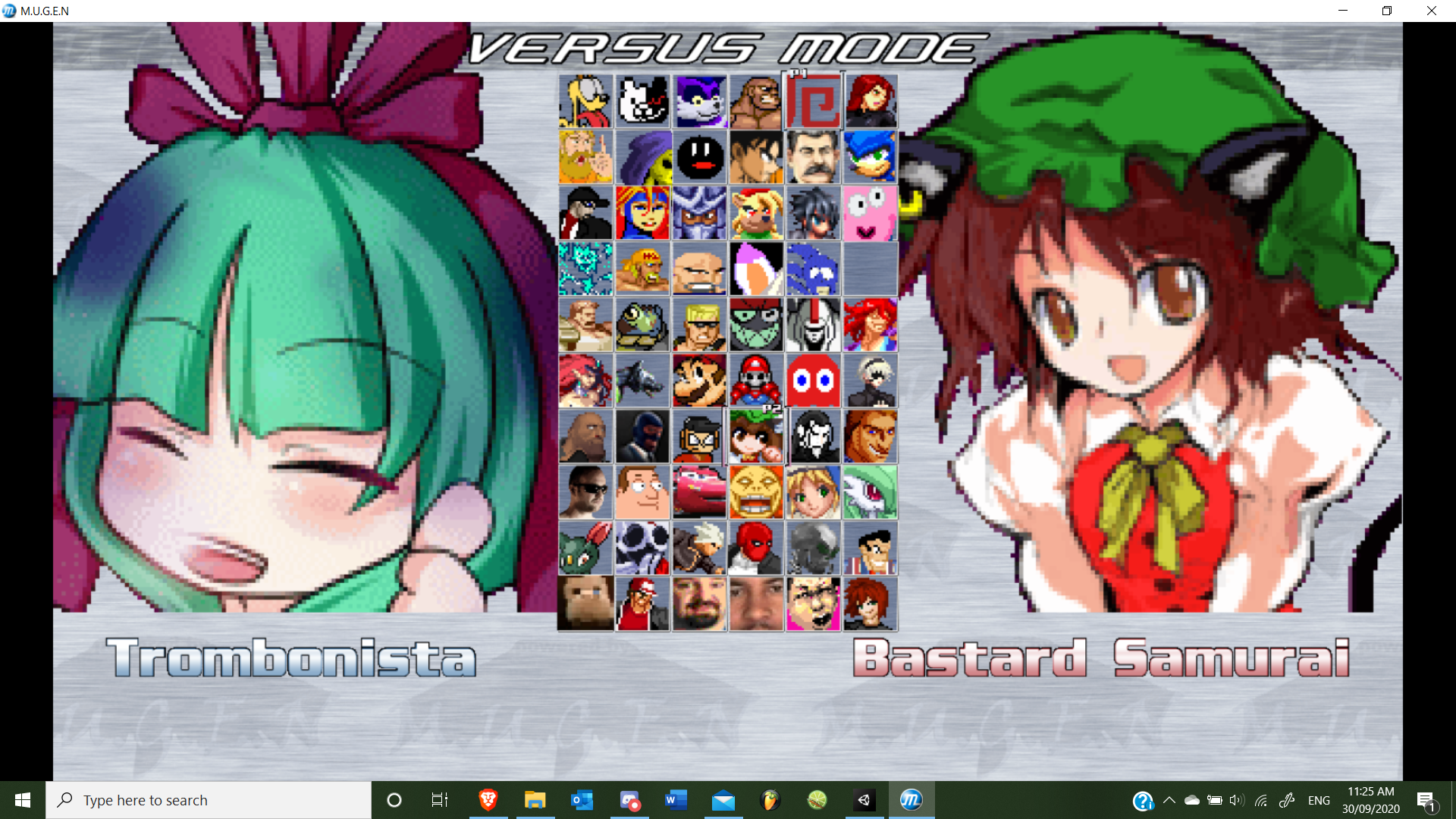The width and height of the screenshot is (1456, 819).
Task: Choose the black-haired grinning man in striped shirt
Action: click(x=870, y=549)
